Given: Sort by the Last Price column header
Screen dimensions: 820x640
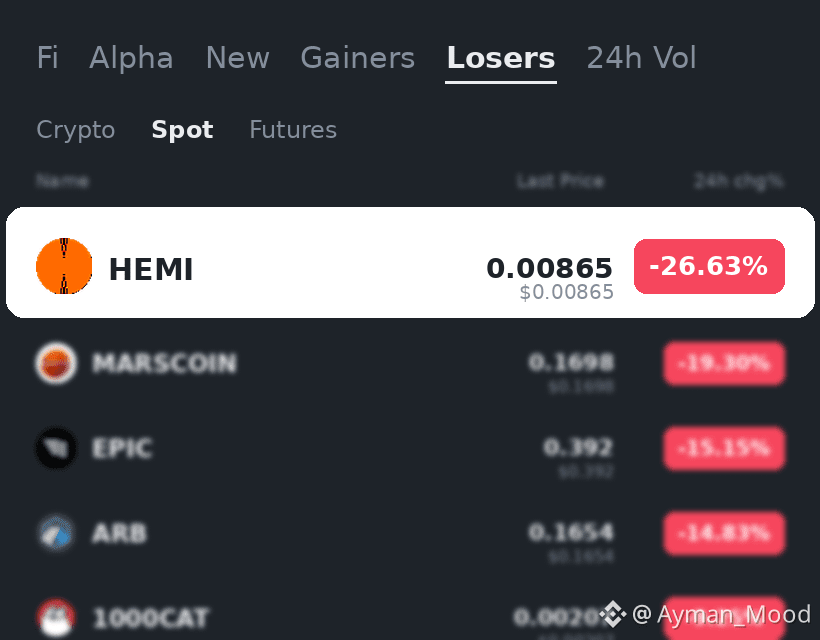Looking at the screenshot, I should [560, 181].
